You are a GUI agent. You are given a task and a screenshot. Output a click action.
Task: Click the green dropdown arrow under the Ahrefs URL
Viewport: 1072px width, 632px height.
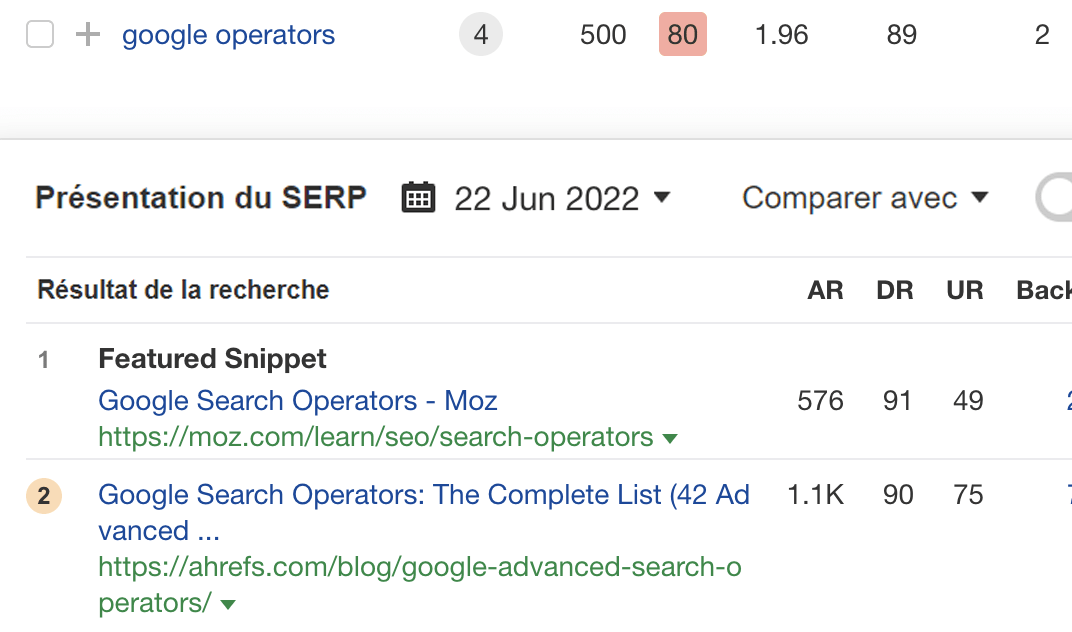click(x=228, y=604)
